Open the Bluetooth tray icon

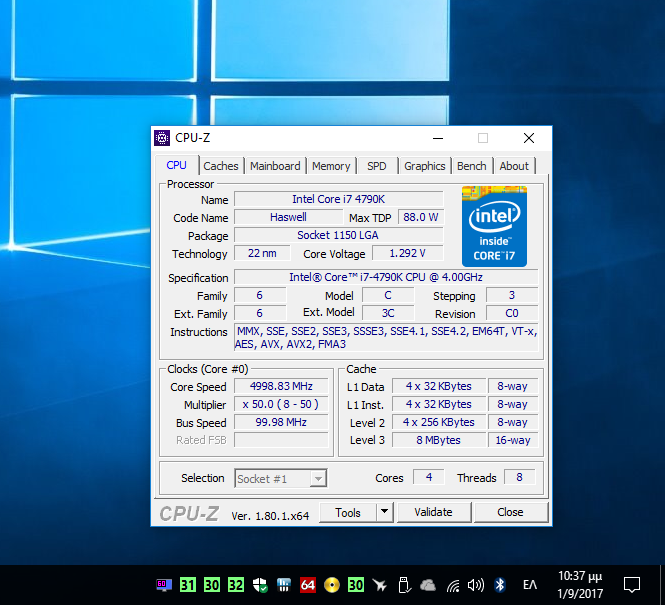pyautogui.click(x=500, y=585)
